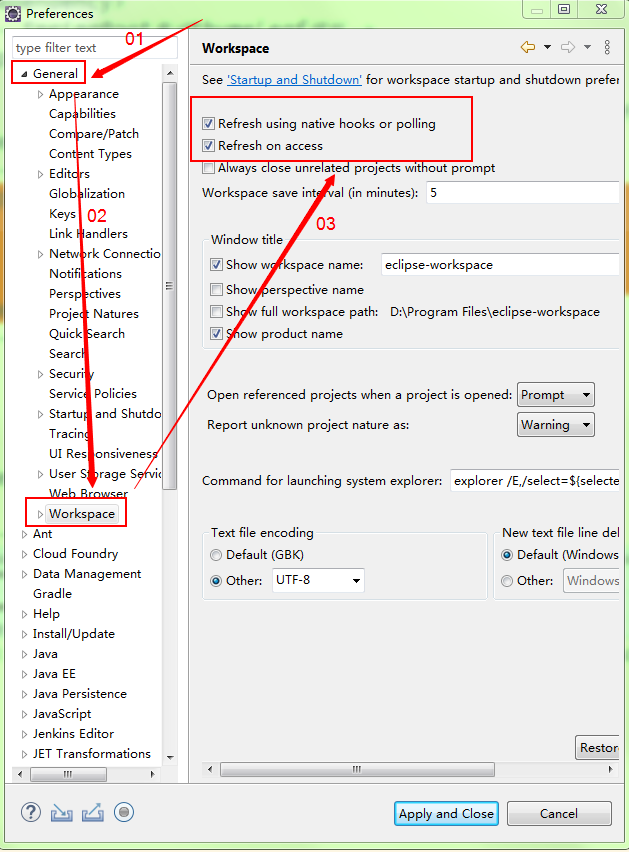Viewport: 629px width, 852px height.
Task: Expand the Ant tree node
Action: coord(24,534)
